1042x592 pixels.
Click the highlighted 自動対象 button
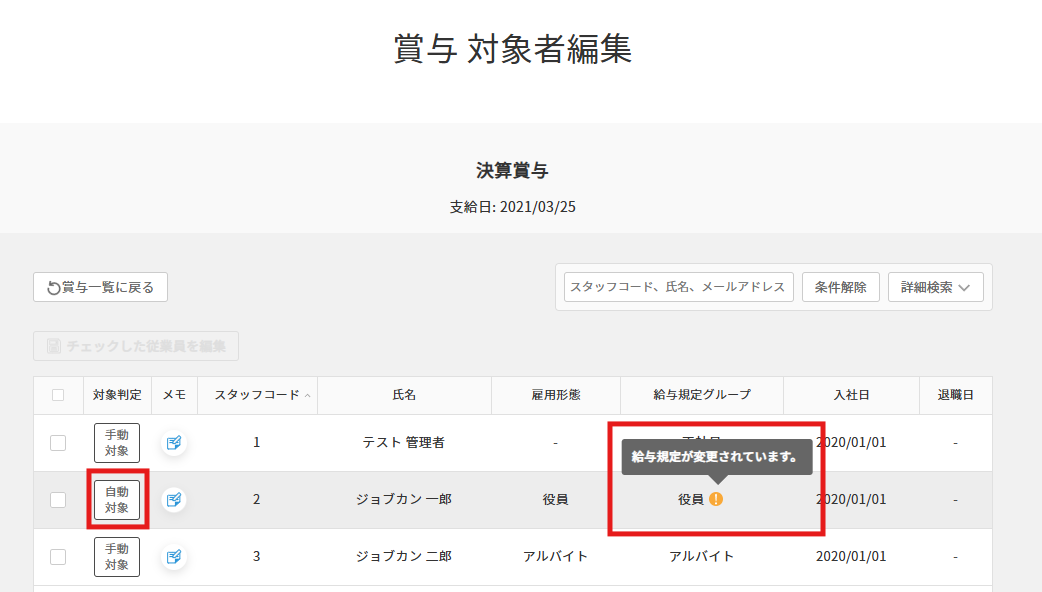coord(116,500)
